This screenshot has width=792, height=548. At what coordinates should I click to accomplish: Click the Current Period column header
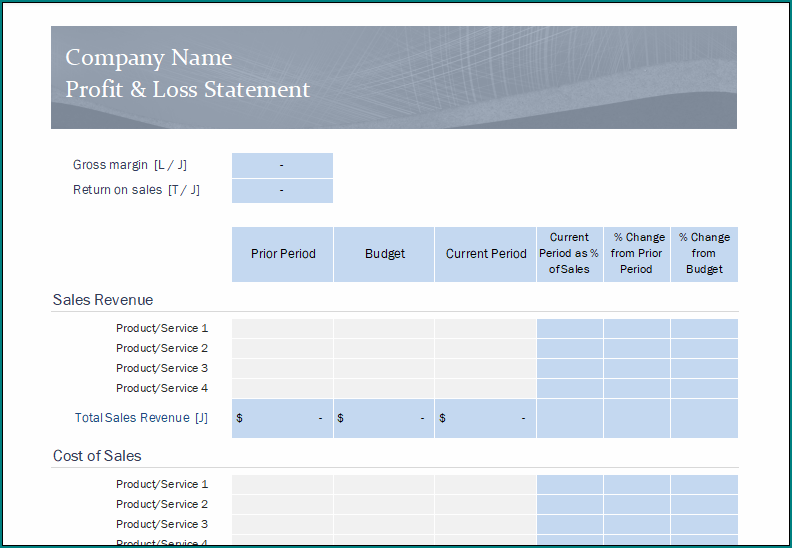pos(485,254)
